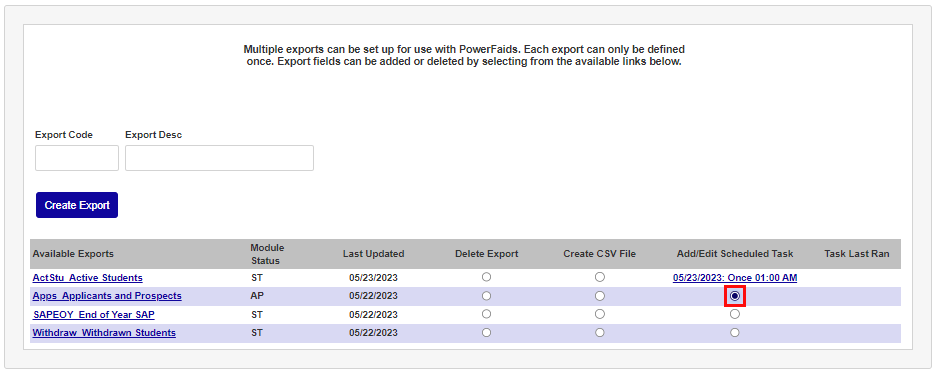The image size is (936, 381).
Task: Click the ST status in Withdraw row
Action: pos(256,333)
